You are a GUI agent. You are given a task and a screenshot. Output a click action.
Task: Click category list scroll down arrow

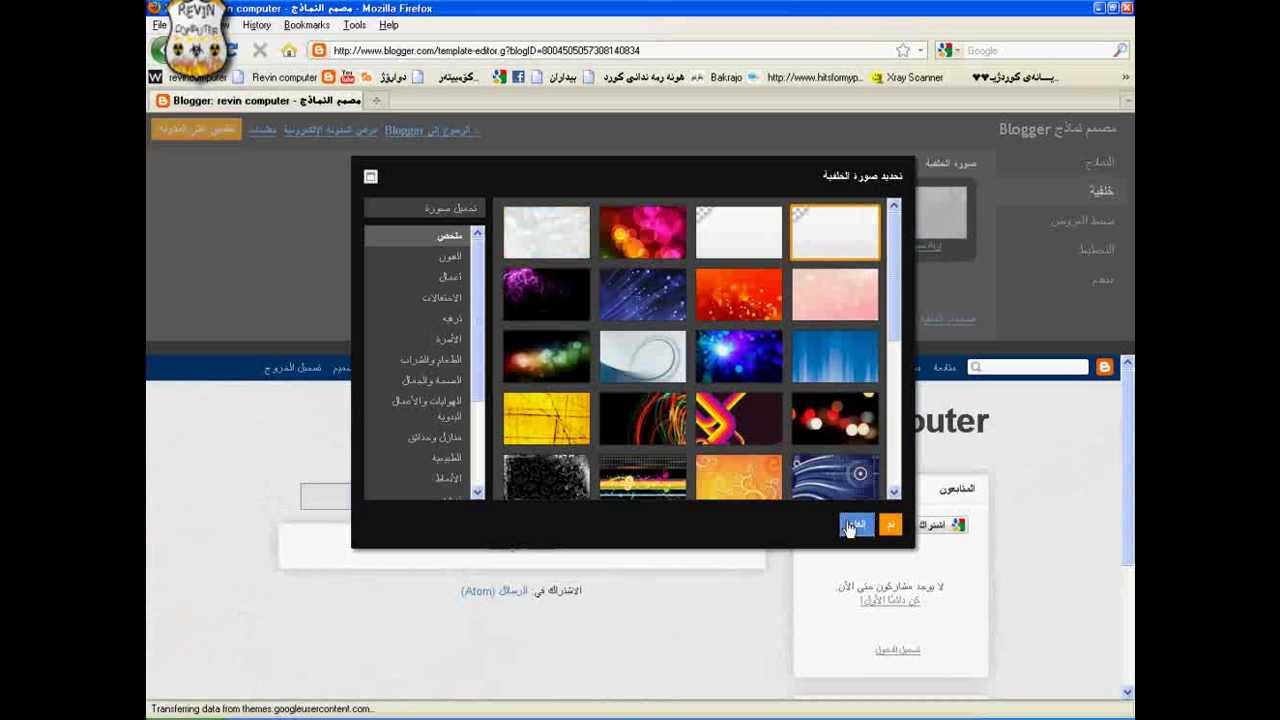pos(477,492)
